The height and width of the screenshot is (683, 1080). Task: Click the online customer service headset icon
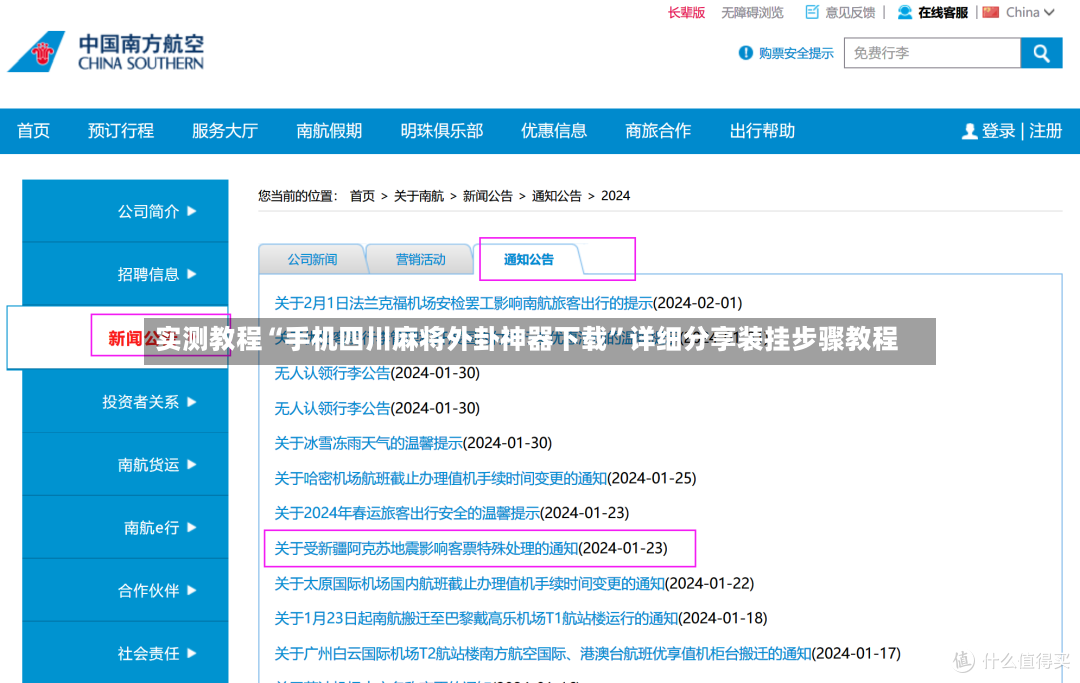(905, 12)
